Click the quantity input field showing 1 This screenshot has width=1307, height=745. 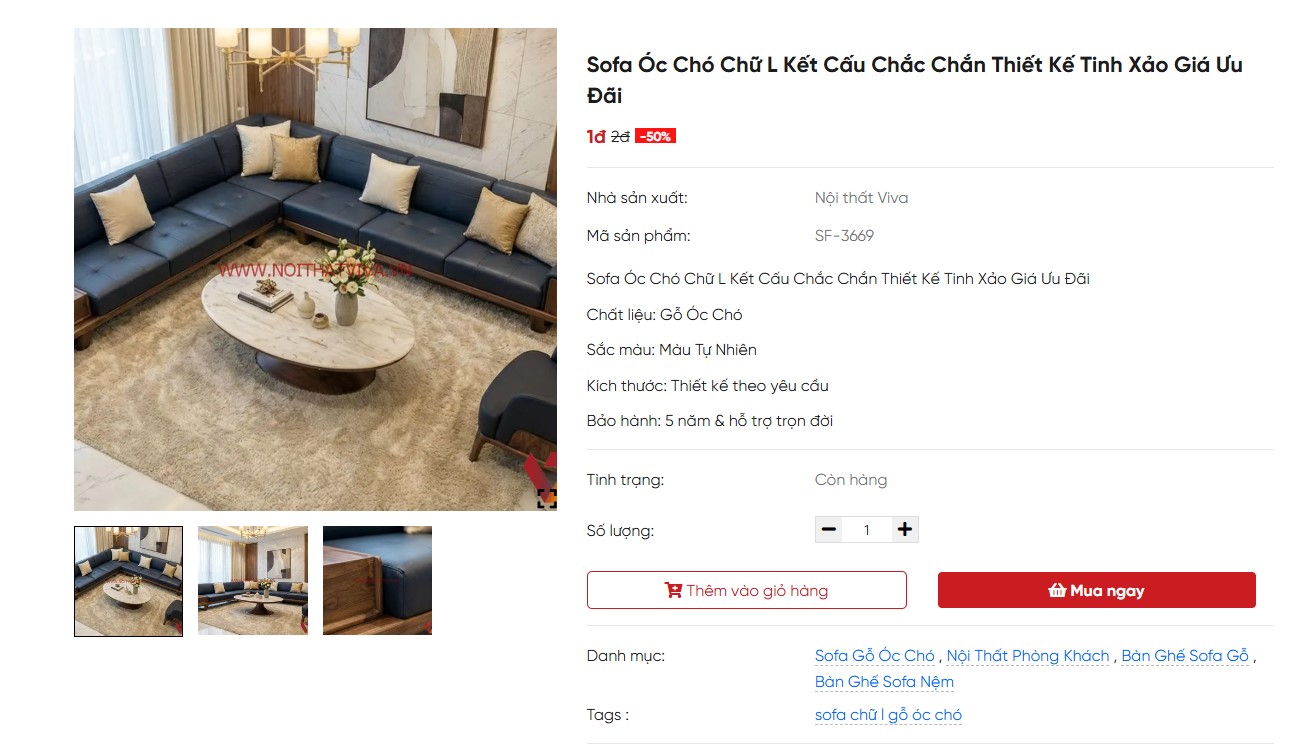point(867,530)
